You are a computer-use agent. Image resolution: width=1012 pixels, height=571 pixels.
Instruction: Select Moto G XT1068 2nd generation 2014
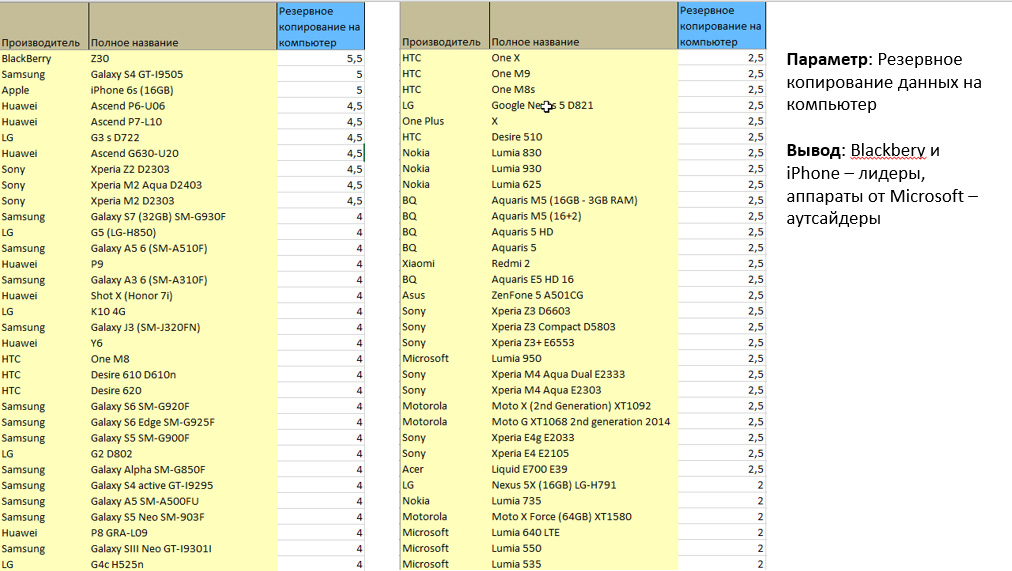[x=584, y=421]
